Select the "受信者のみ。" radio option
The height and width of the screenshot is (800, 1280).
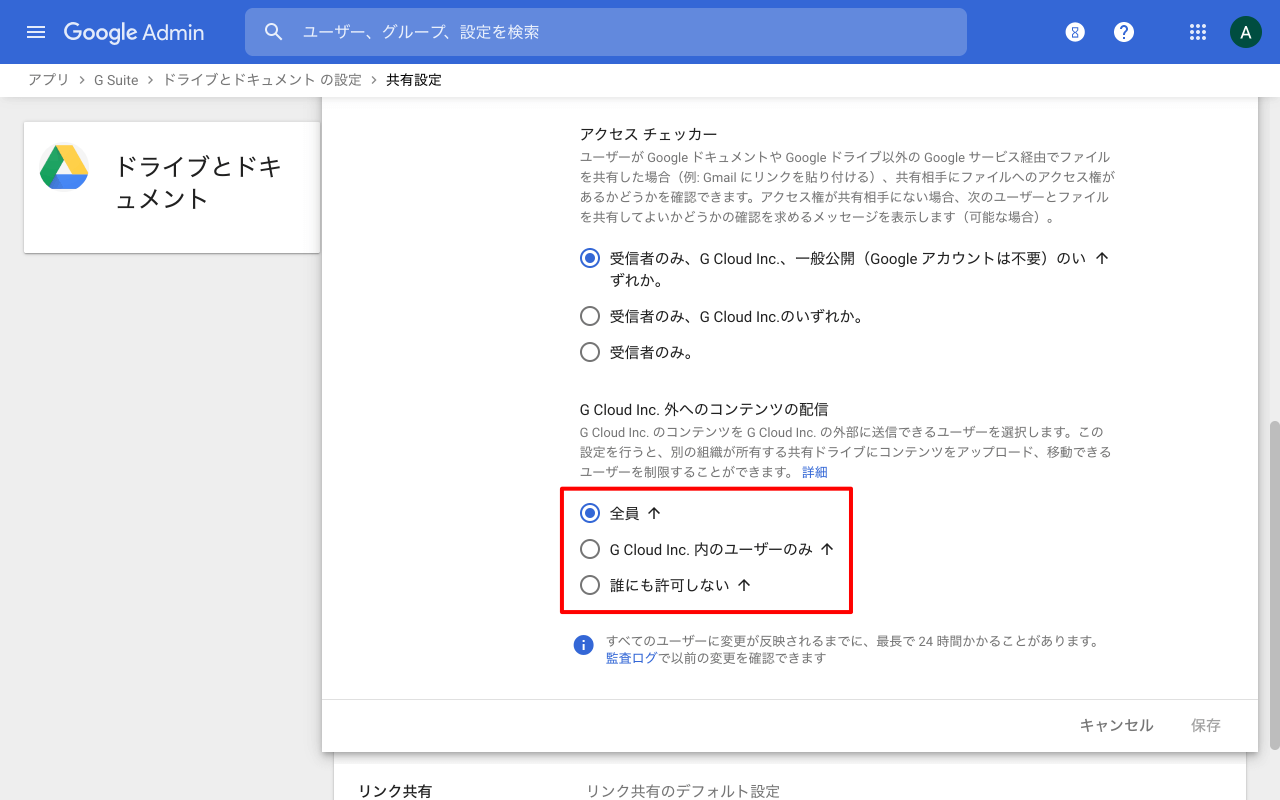(590, 352)
